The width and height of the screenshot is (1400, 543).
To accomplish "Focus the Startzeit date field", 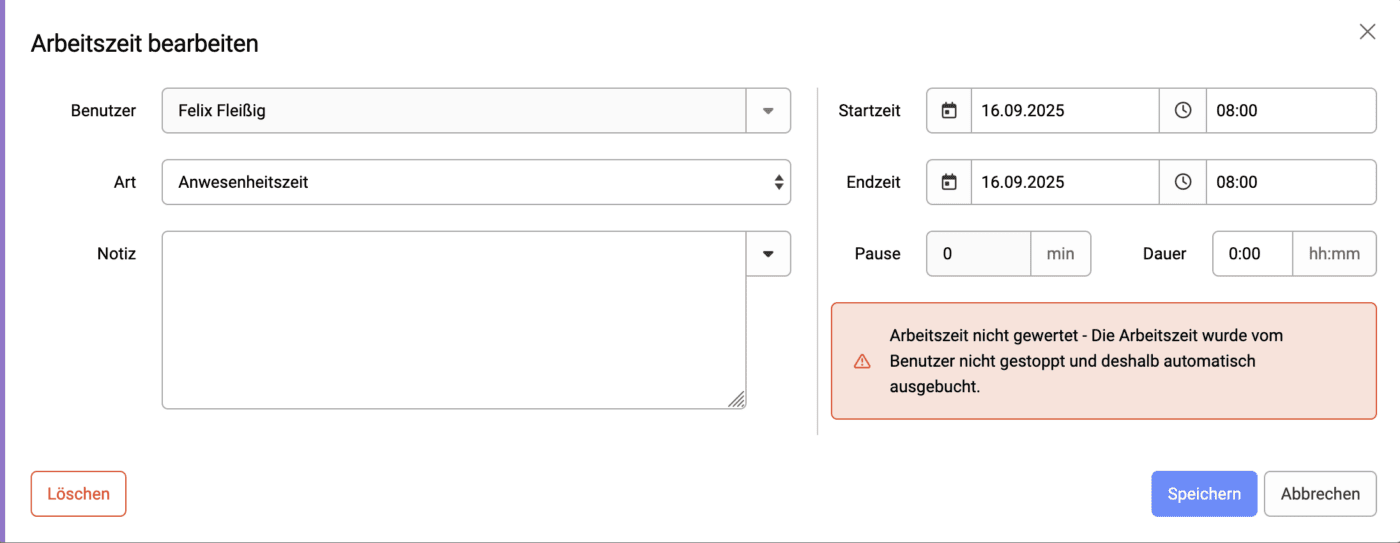I will pos(1064,111).
